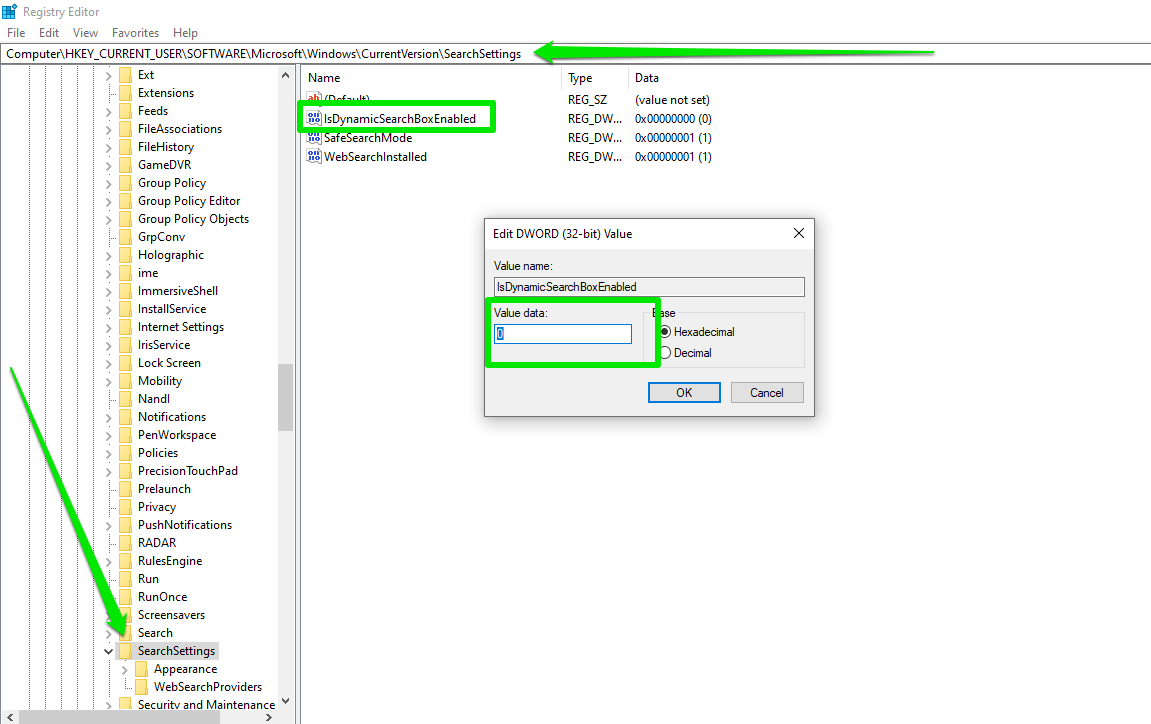Click the Registry Editor app icon in title bar
Image resolution: width=1151 pixels, height=724 pixels.
pyautogui.click(x=10, y=12)
